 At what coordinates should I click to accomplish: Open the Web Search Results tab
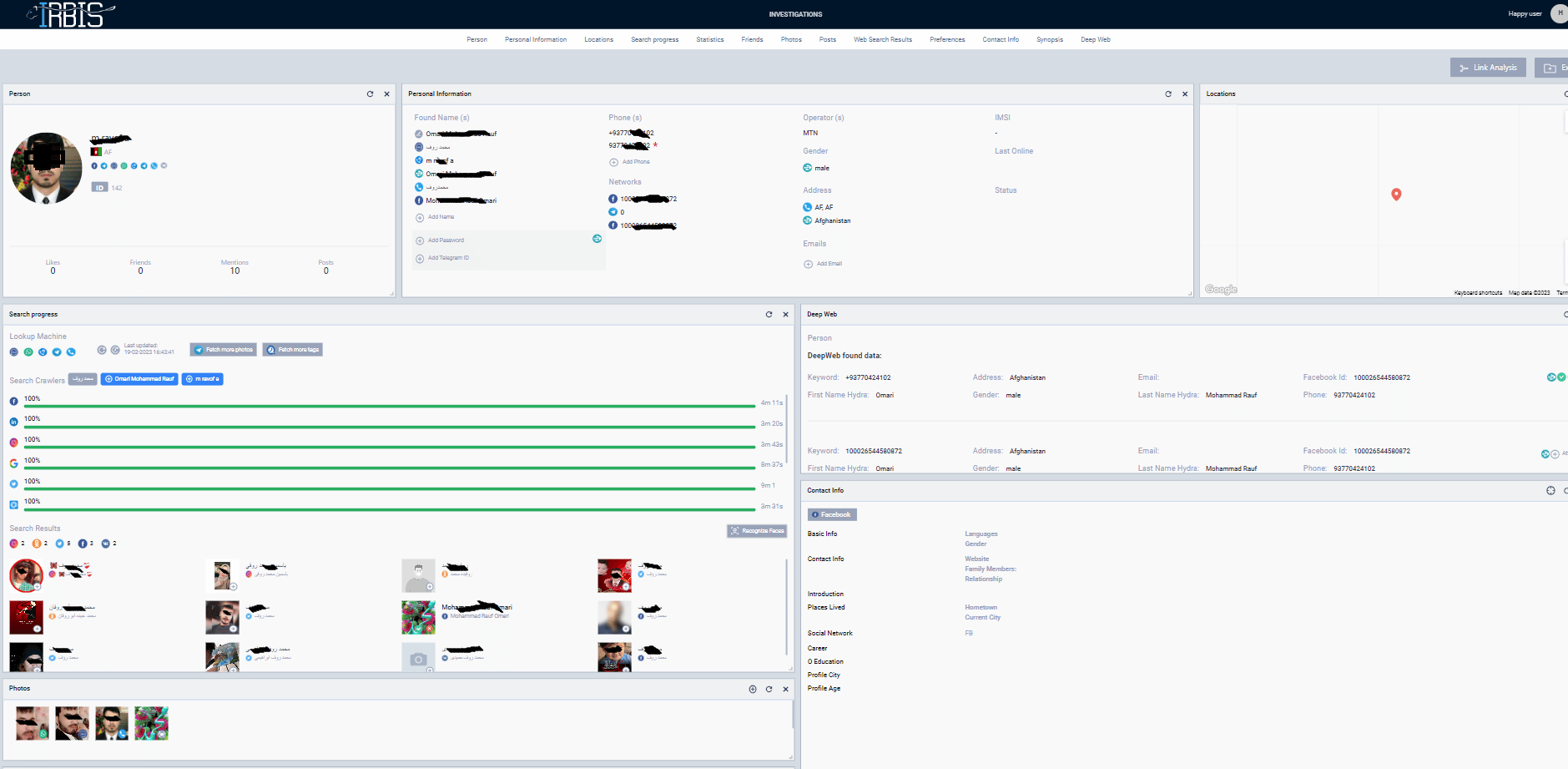click(x=883, y=39)
